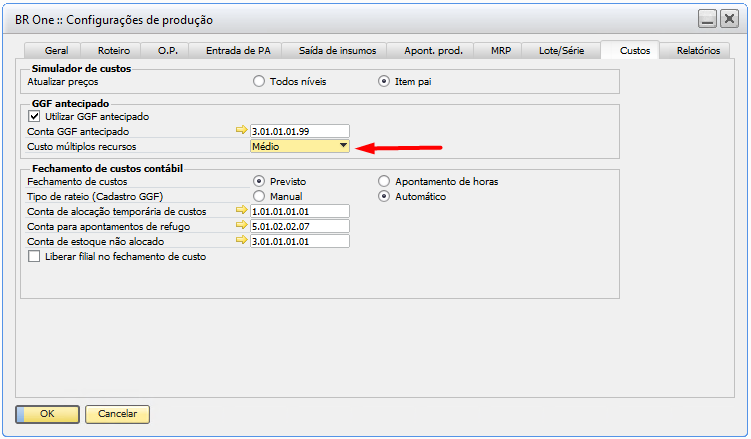Screen dimensions: 751x439
Task: Minimize the Configurações de produção window
Action: (707, 19)
